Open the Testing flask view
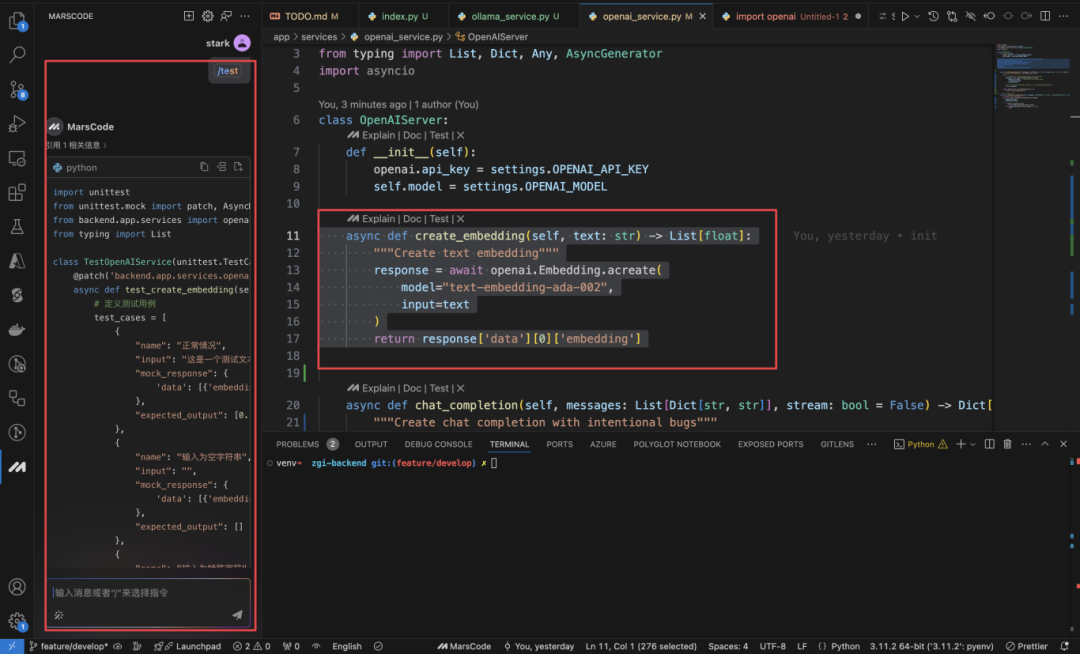The width and height of the screenshot is (1080, 654). (x=17, y=226)
